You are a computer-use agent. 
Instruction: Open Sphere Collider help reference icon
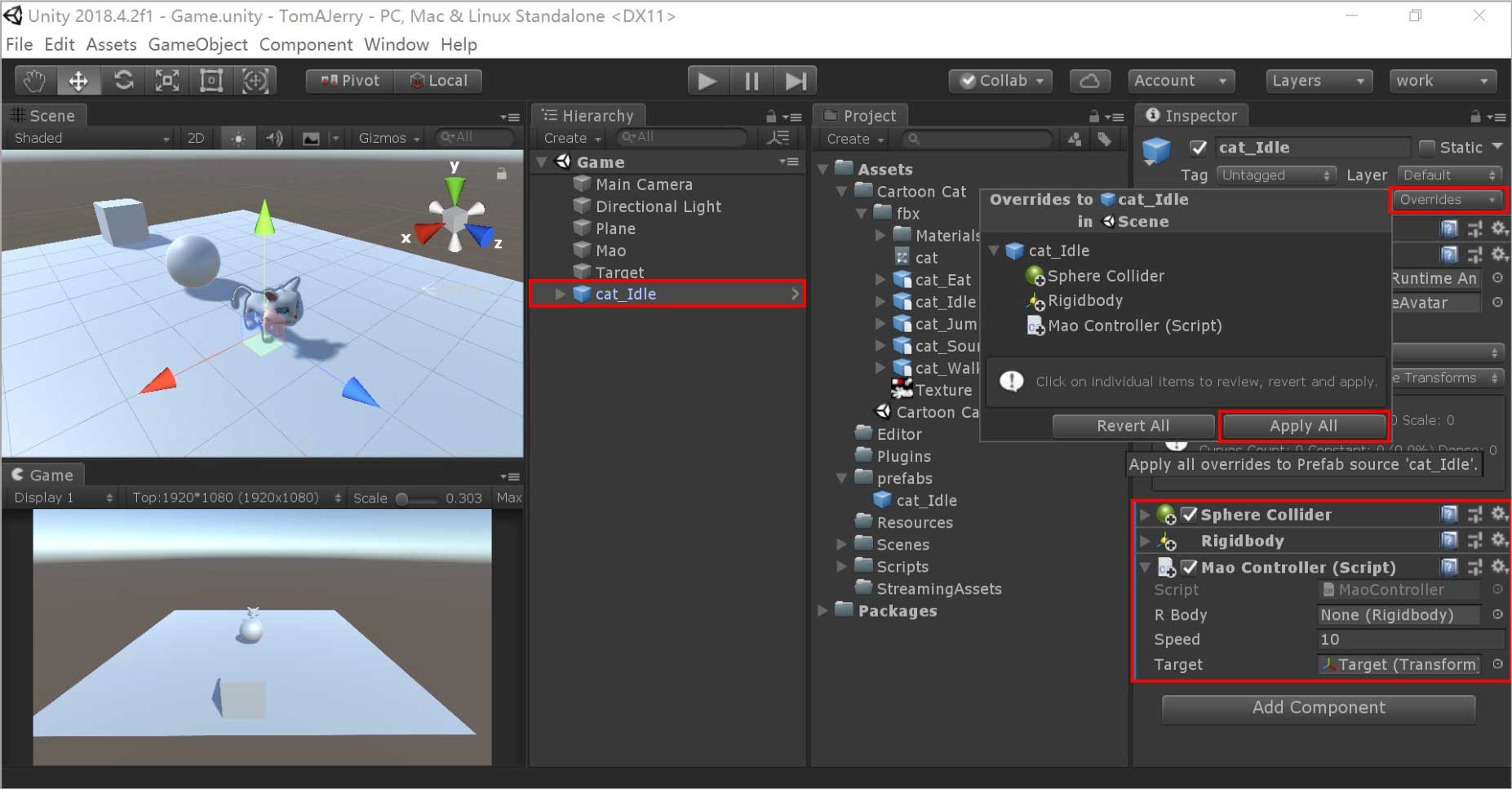[x=1449, y=514]
